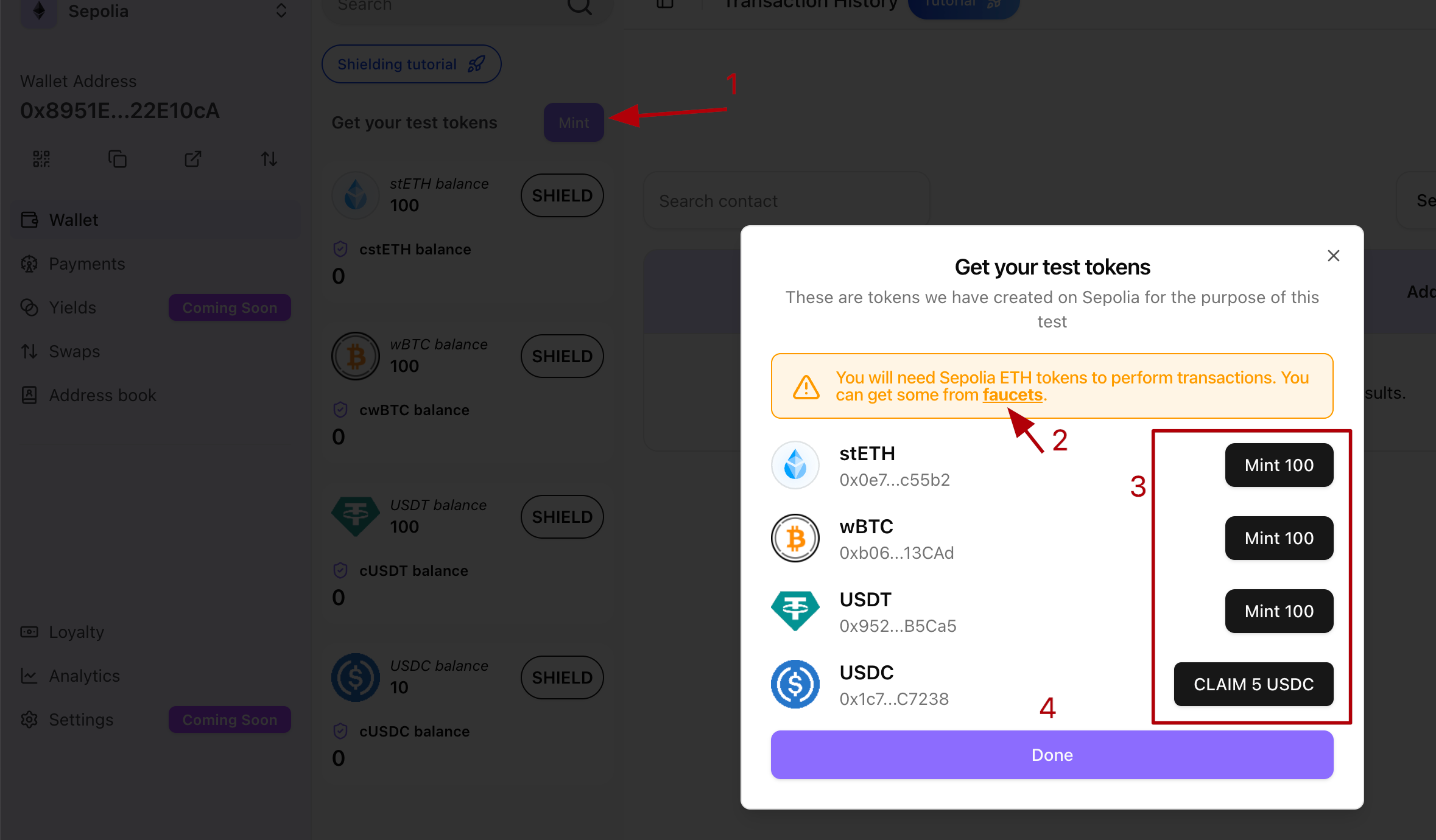Go to Payments in the sidebar
1436x840 pixels.
click(87, 264)
